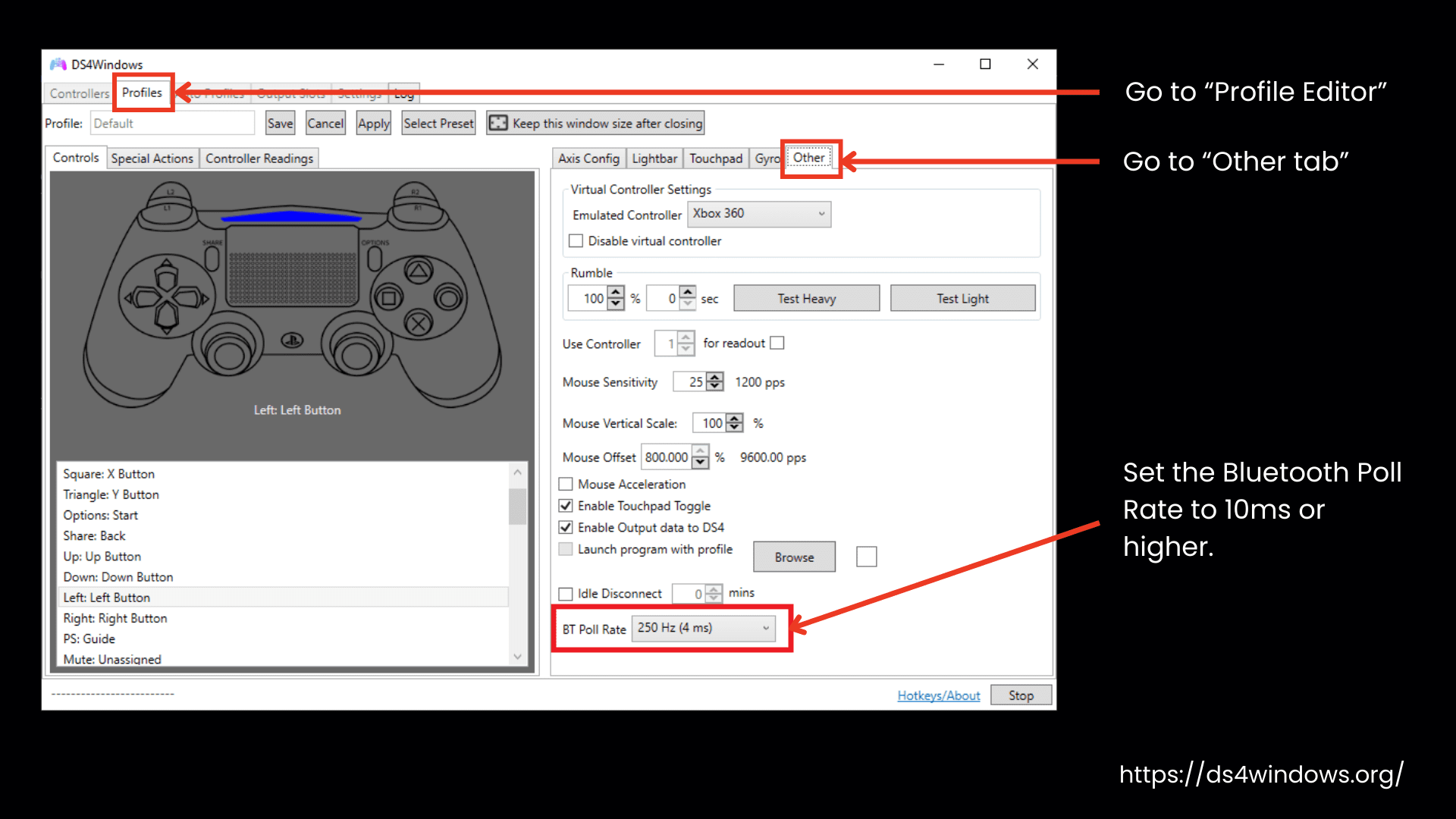Click the square button on the controller image

coord(389,298)
